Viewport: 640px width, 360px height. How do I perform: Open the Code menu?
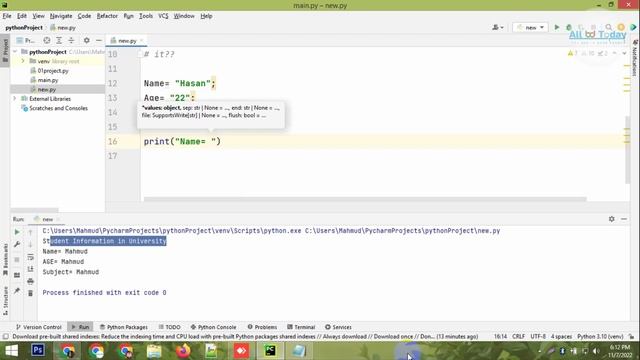coord(84,16)
